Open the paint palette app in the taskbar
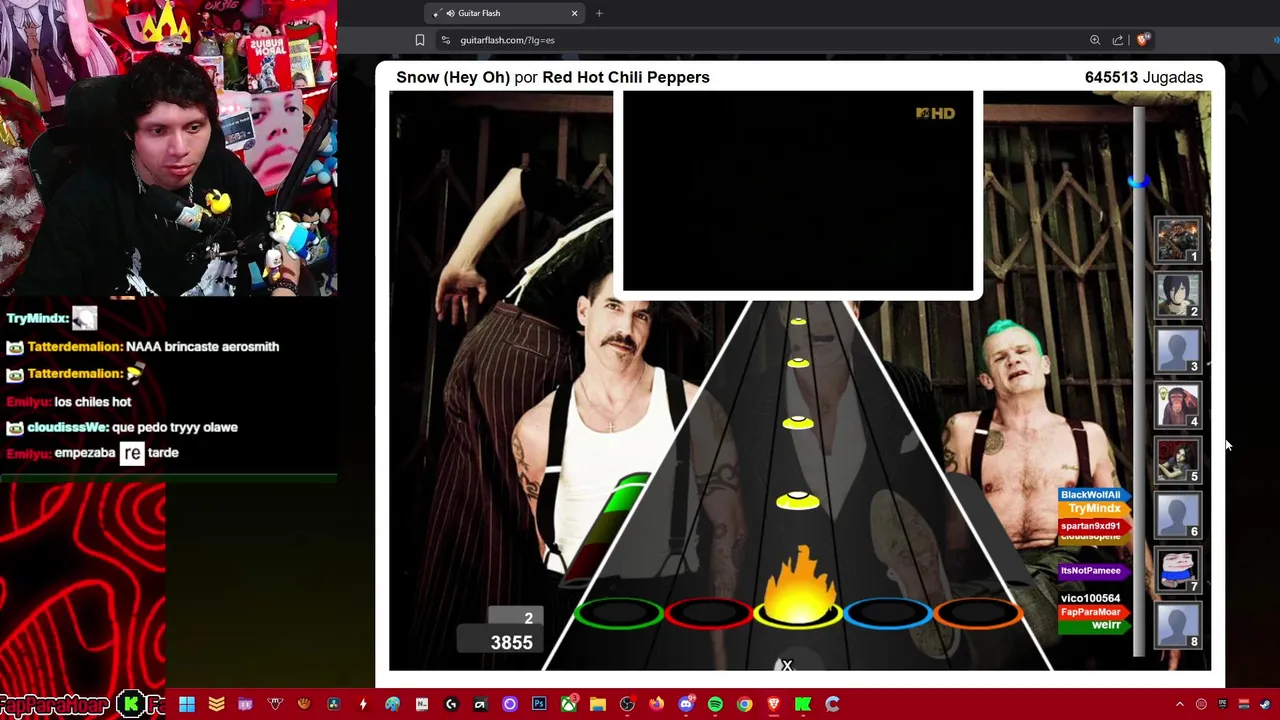 point(392,704)
